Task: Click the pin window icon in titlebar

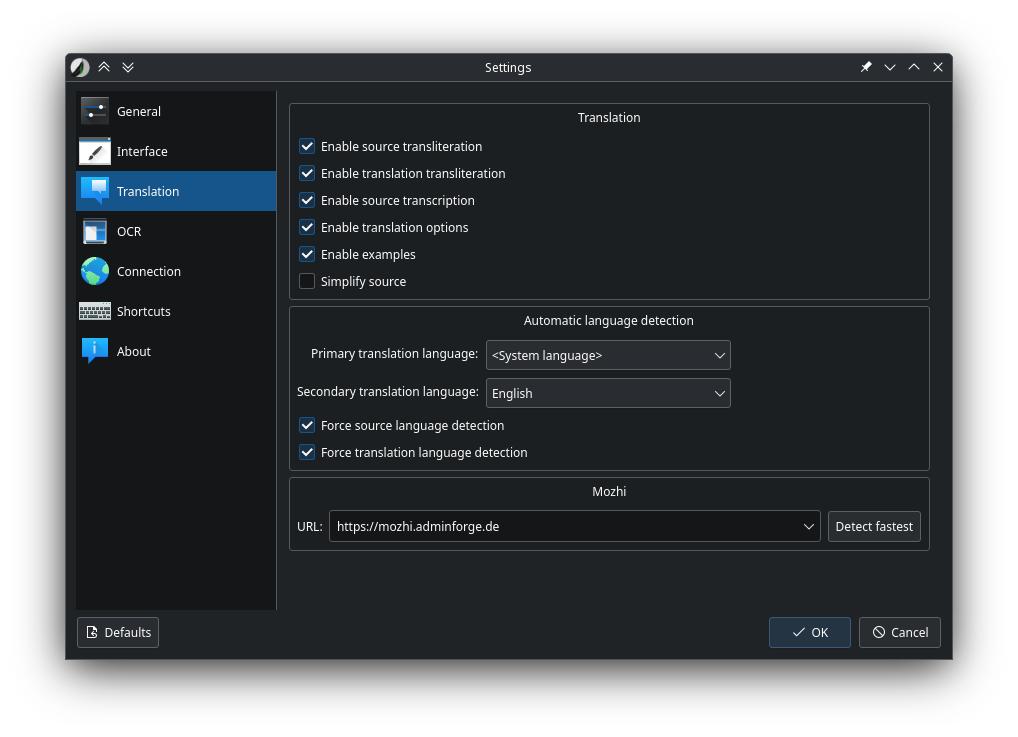Action: tap(866, 67)
